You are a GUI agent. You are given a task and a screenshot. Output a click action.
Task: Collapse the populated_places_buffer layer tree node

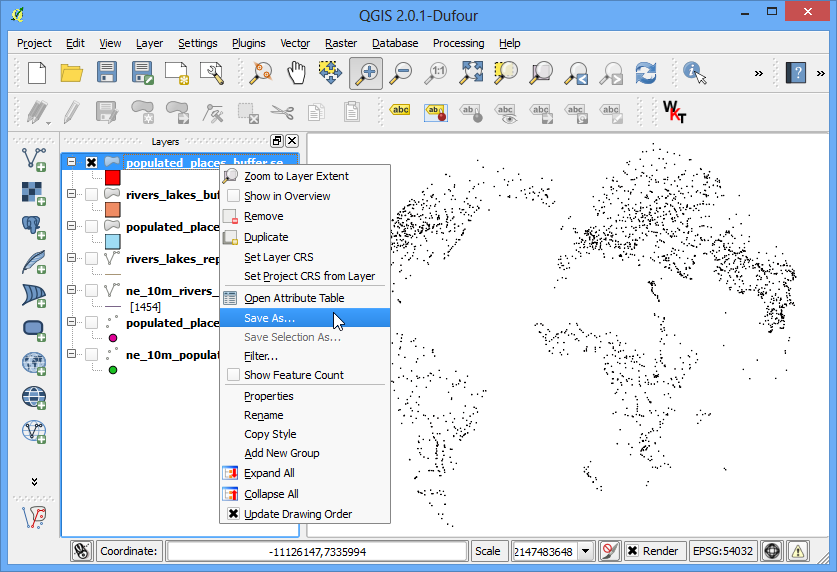72,161
